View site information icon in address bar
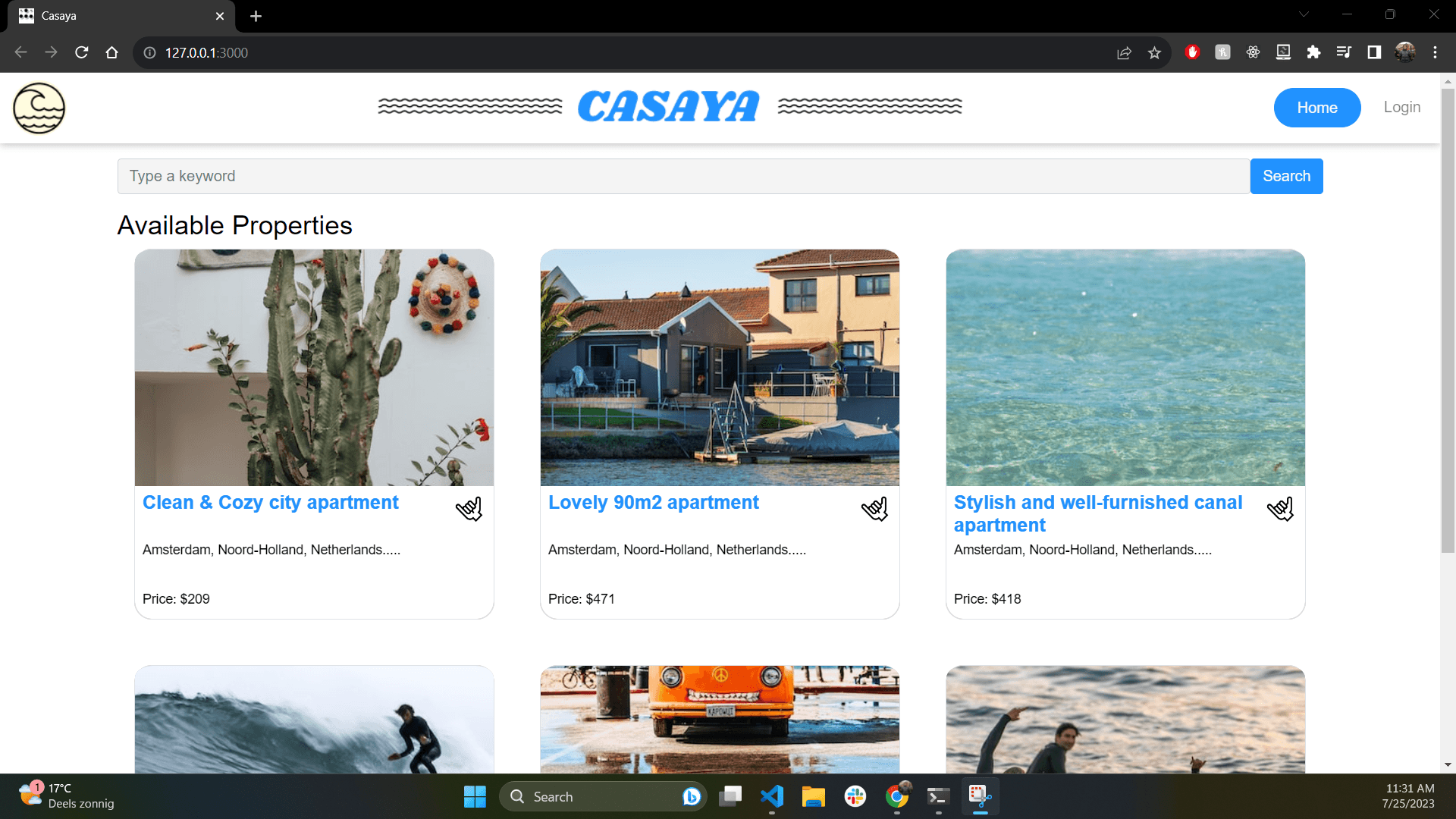The image size is (1456, 819). pos(149,52)
